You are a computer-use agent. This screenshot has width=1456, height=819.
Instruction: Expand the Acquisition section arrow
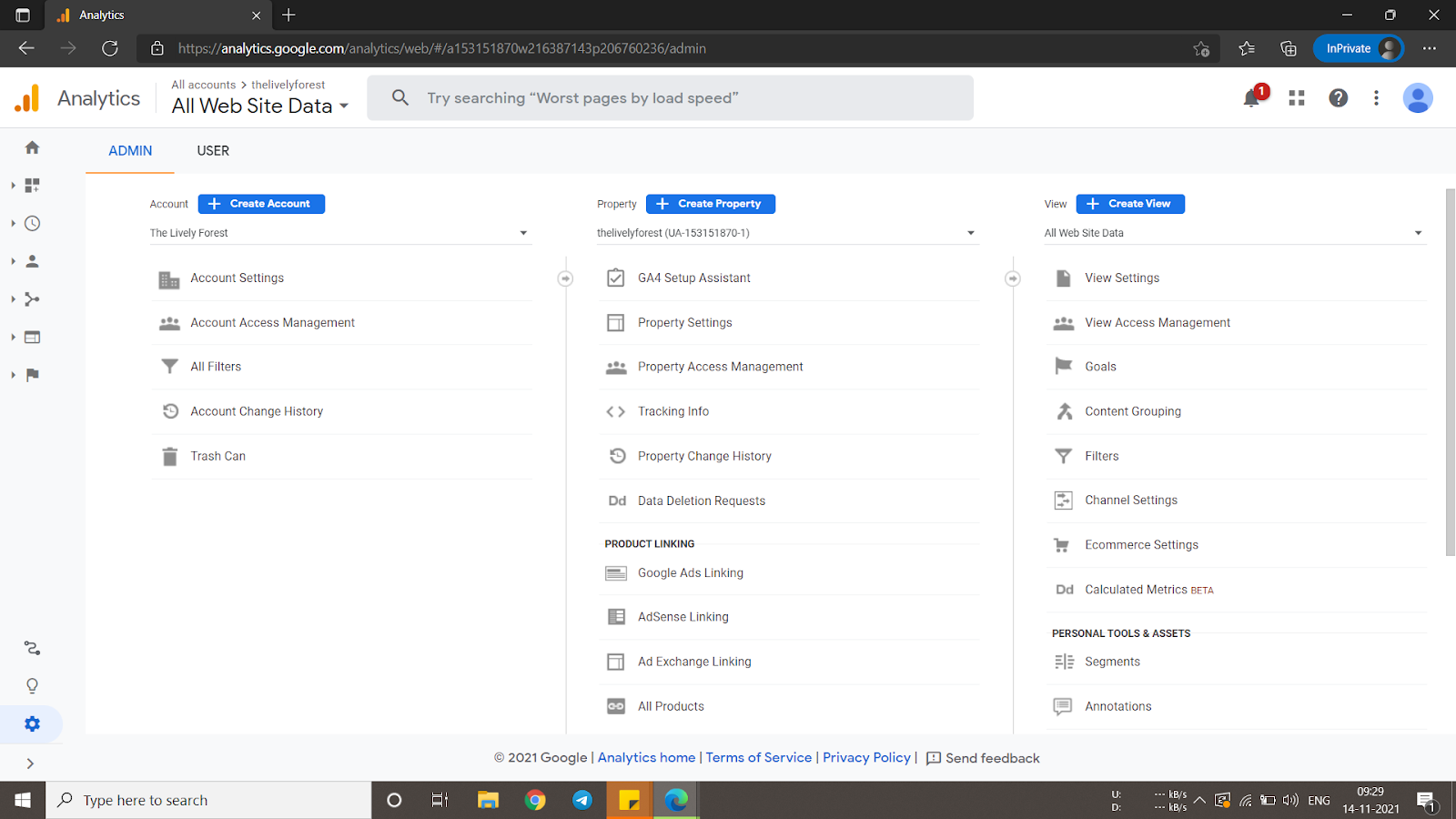click(13, 299)
